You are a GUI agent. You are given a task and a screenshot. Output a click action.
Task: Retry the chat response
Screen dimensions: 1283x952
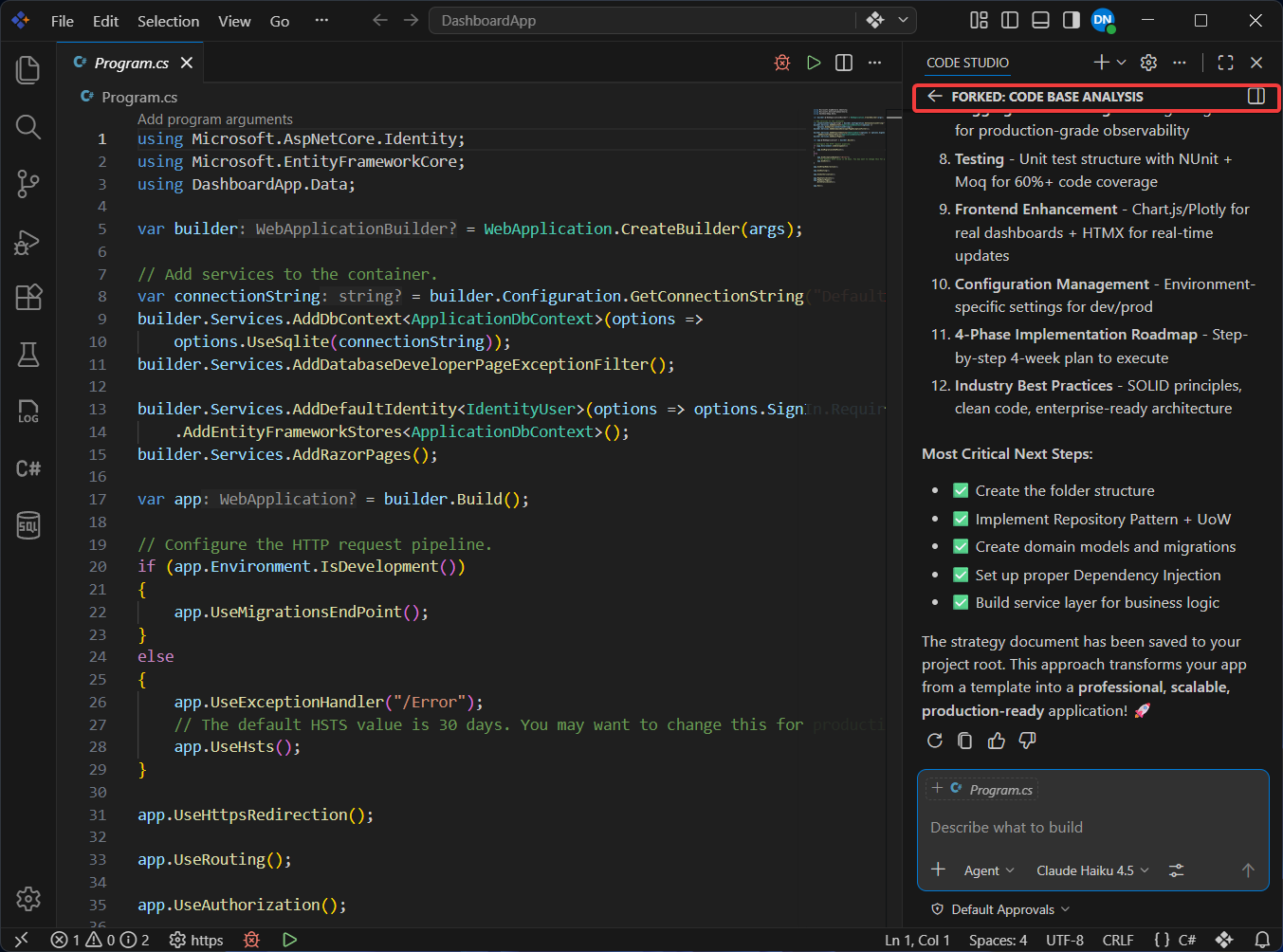point(935,741)
